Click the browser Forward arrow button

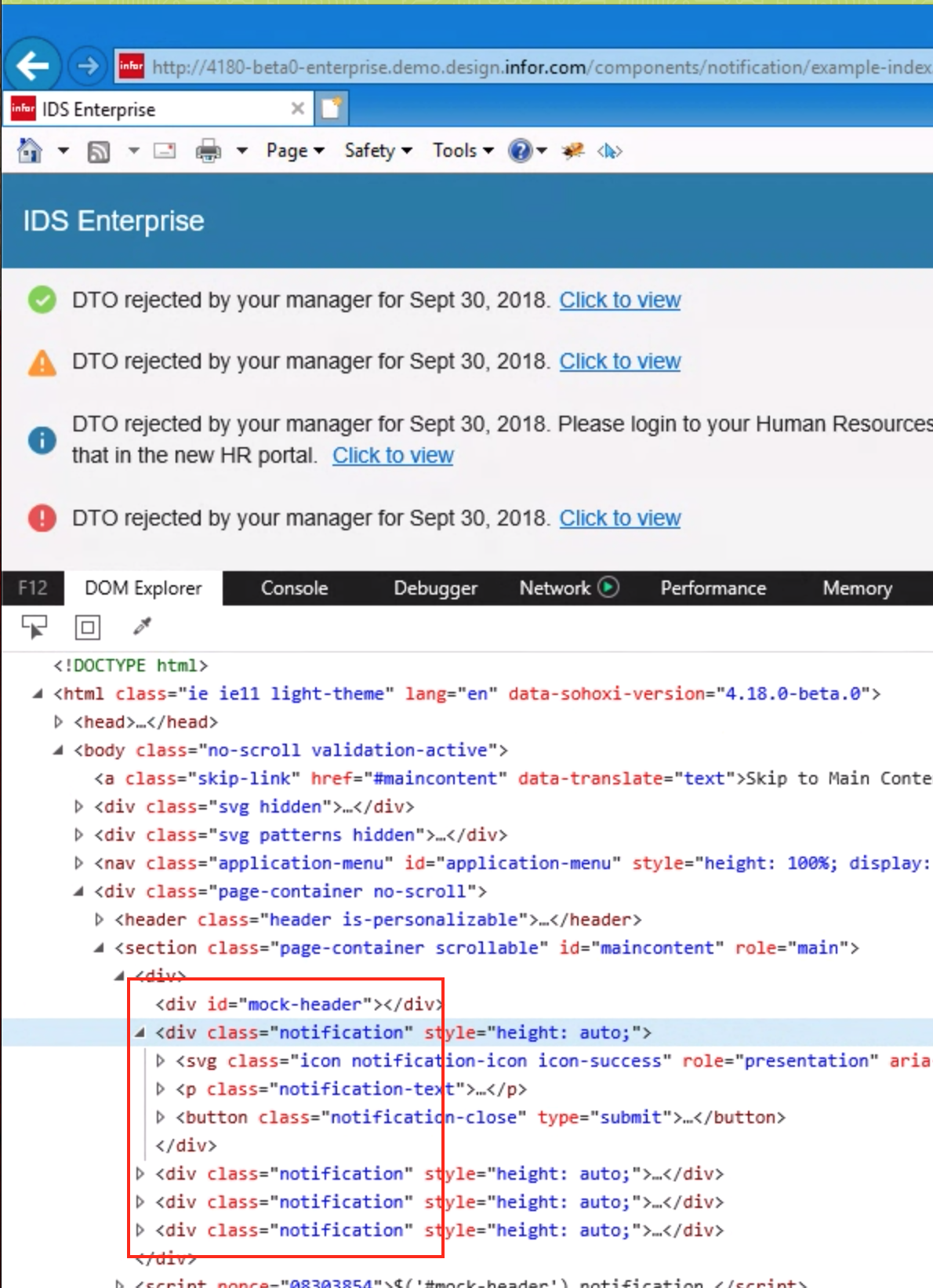pyautogui.click(x=87, y=66)
